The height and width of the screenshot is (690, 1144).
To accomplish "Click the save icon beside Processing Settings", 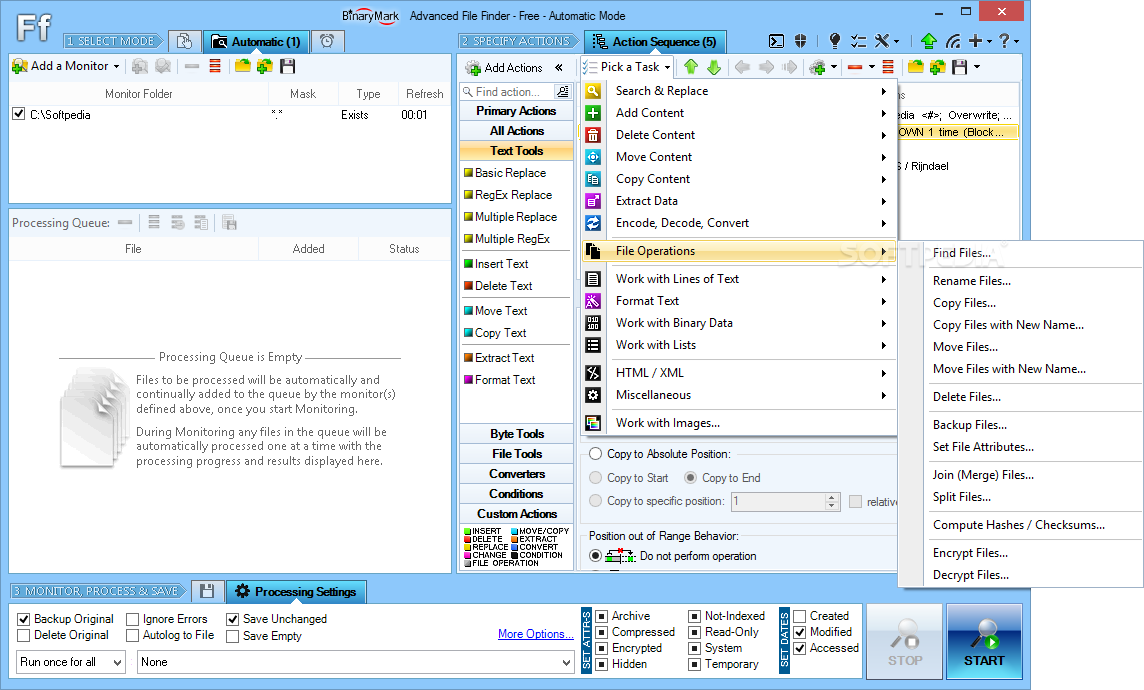I will [207, 591].
